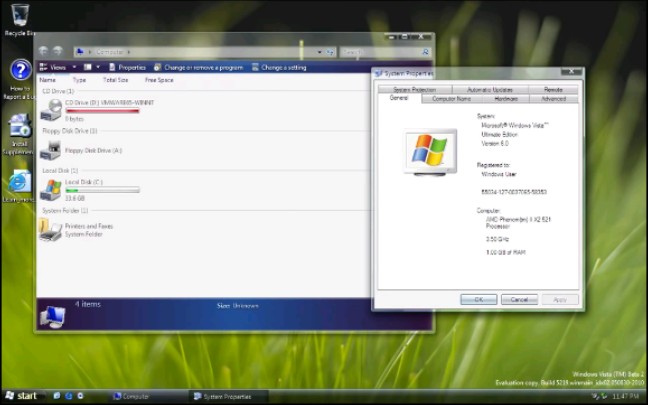Switch to the Automatic Updates tab
The width and height of the screenshot is (648, 405).
coord(490,89)
